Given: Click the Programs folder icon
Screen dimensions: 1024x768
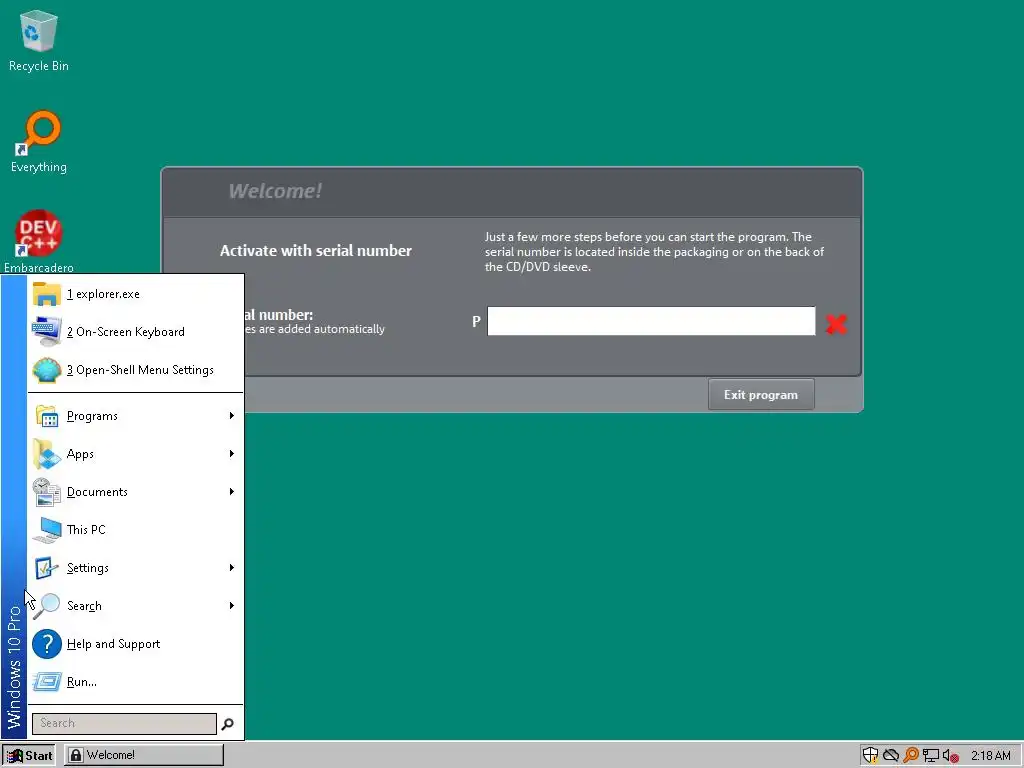Looking at the screenshot, I should (46, 416).
